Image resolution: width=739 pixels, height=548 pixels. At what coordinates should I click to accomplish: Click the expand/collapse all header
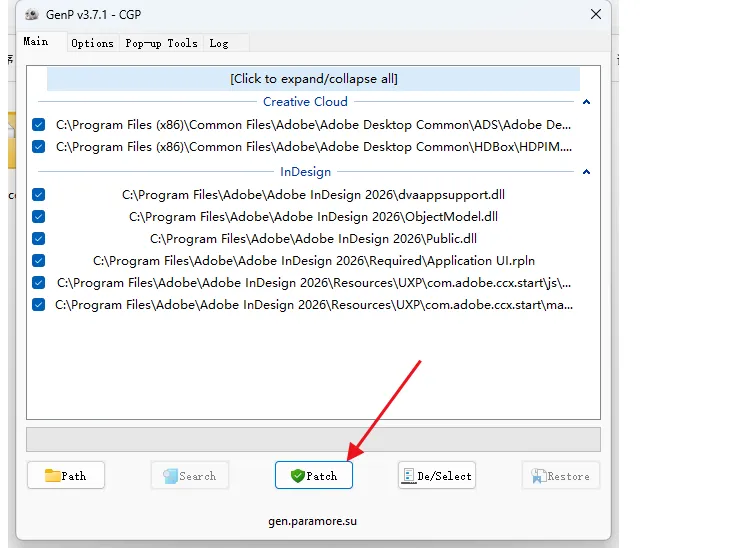[x=313, y=79]
